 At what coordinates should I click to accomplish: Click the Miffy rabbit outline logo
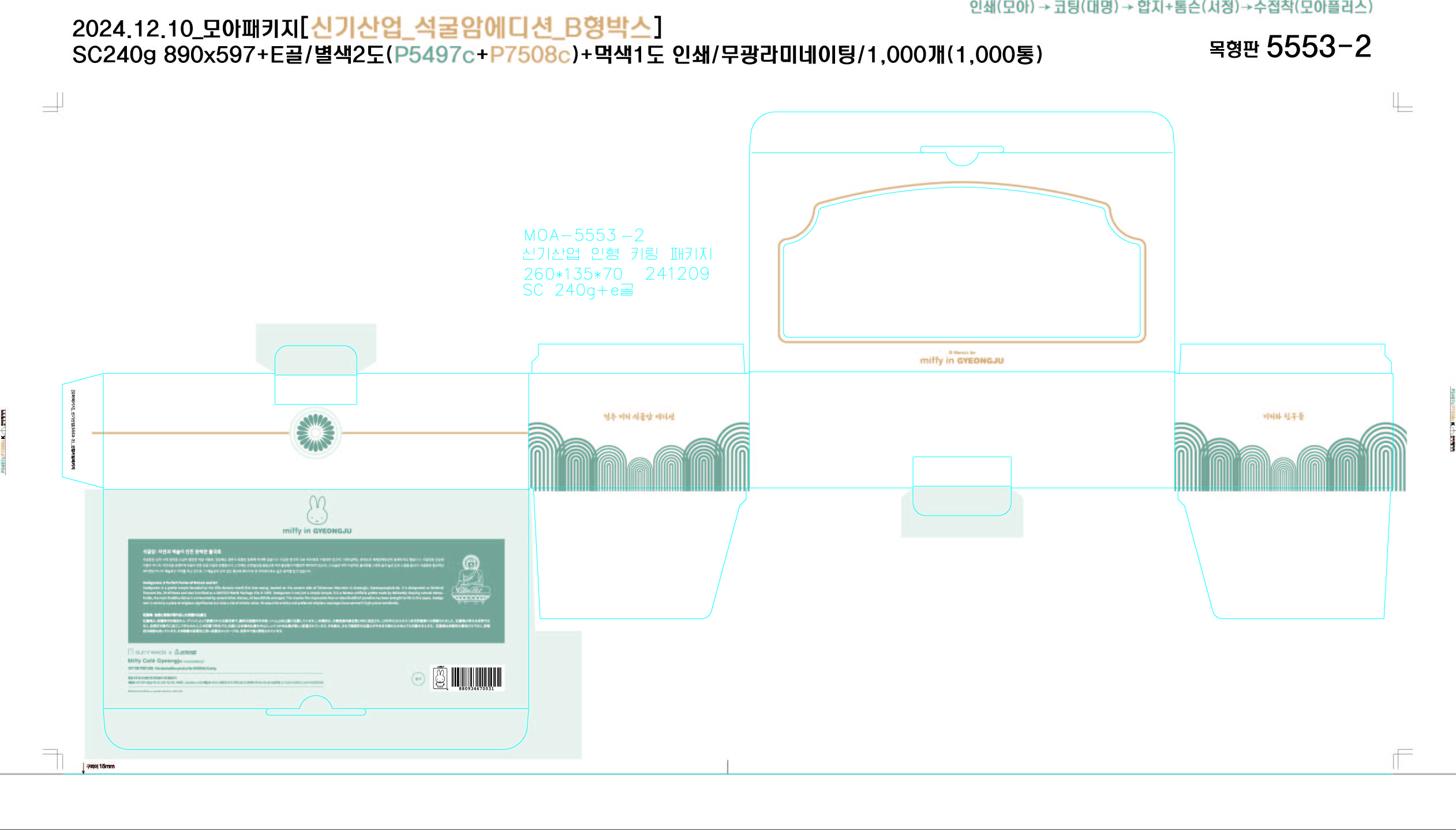click(x=317, y=510)
